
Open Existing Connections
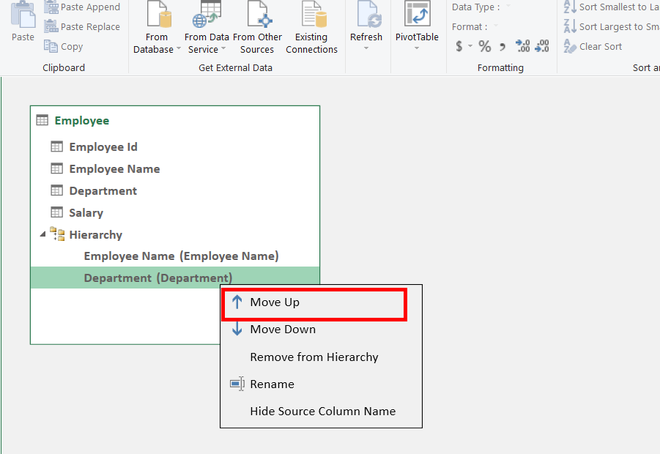311,27
